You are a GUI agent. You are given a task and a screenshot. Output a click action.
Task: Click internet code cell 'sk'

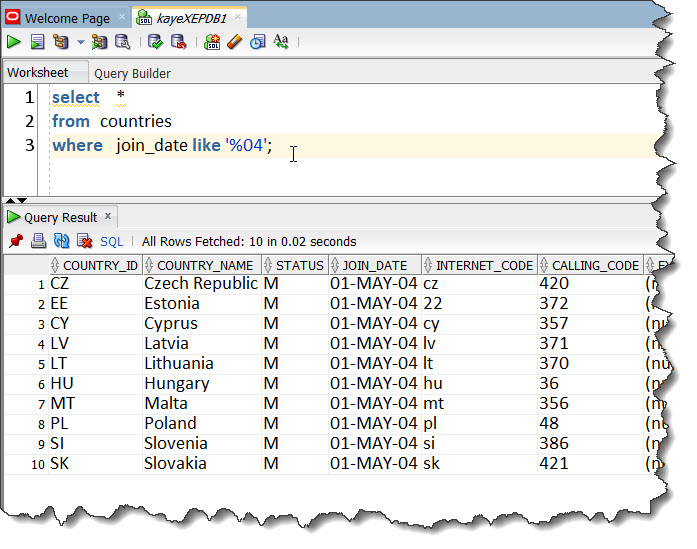[479, 464]
